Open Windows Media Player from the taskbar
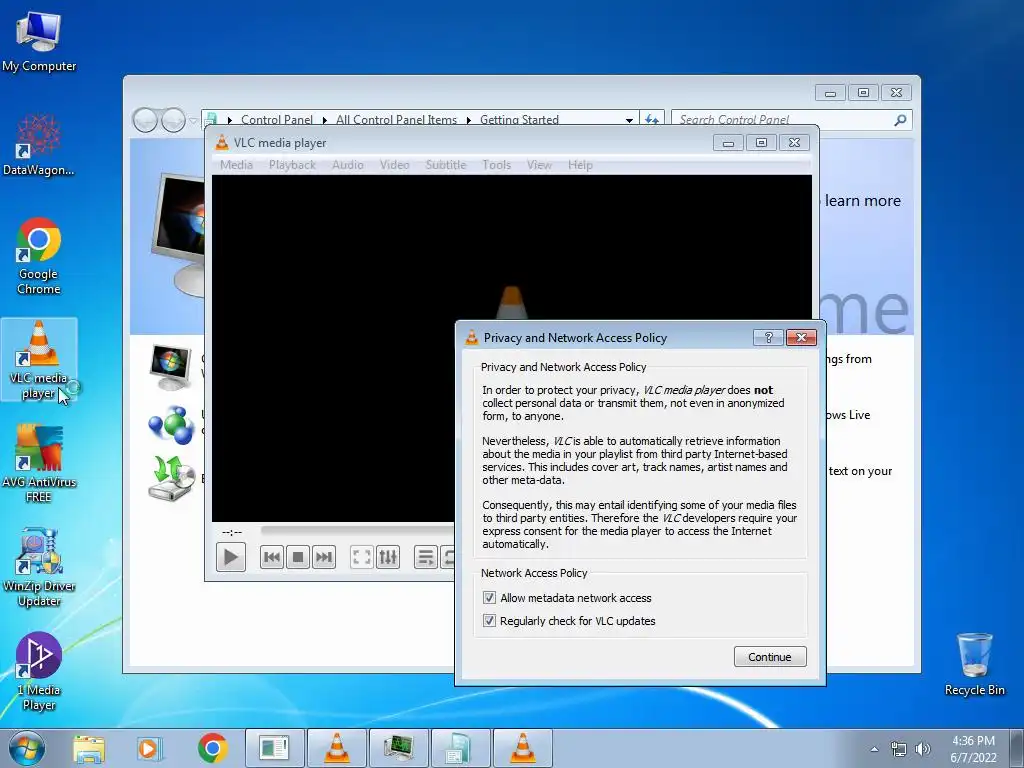 click(149, 748)
